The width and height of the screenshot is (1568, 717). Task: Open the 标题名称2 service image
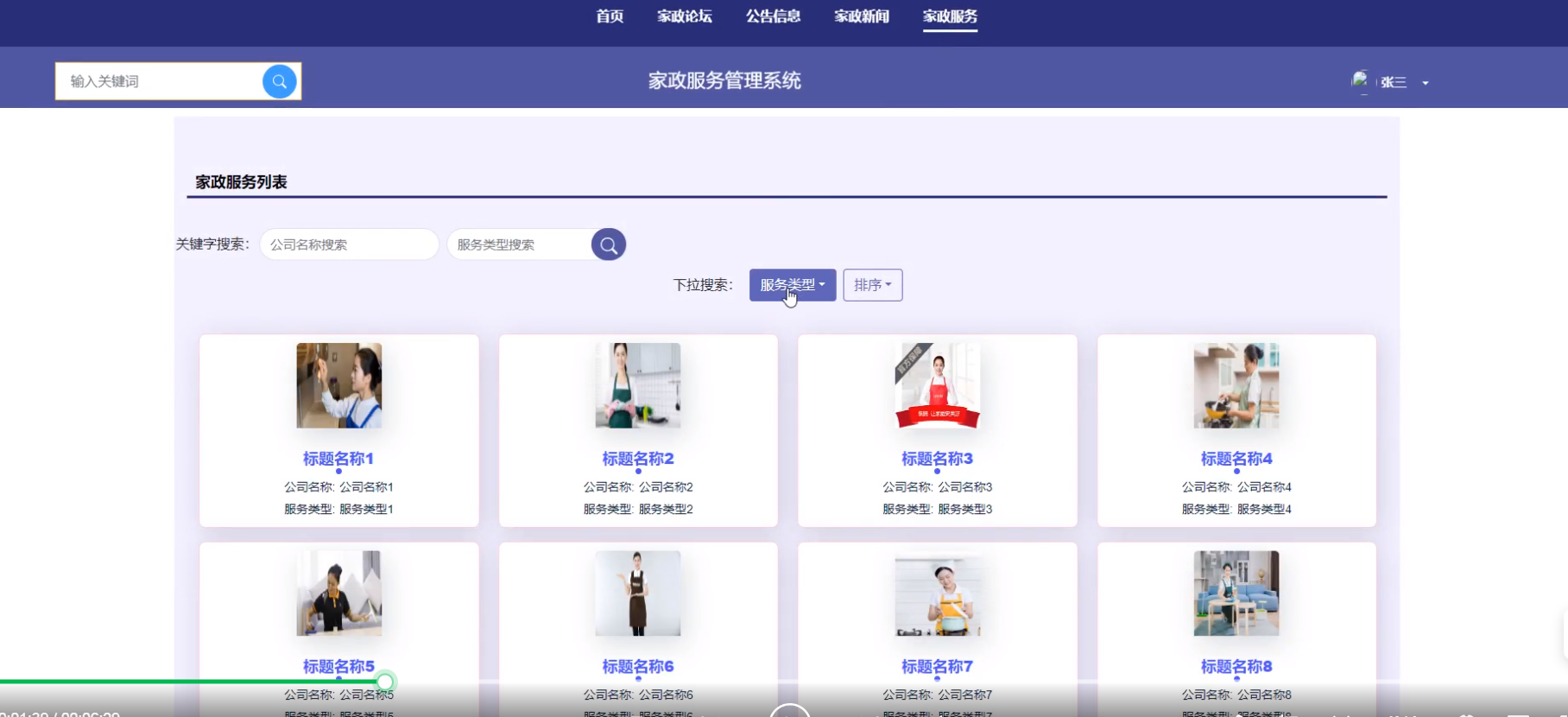[x=638, y=385]
